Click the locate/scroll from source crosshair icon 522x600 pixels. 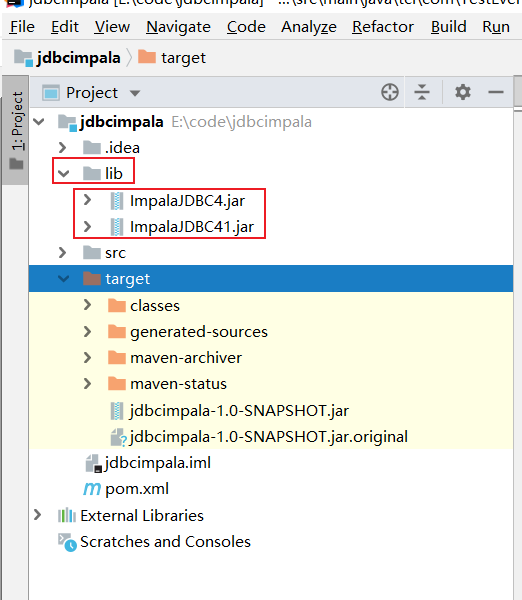click(x=390, y=92)
